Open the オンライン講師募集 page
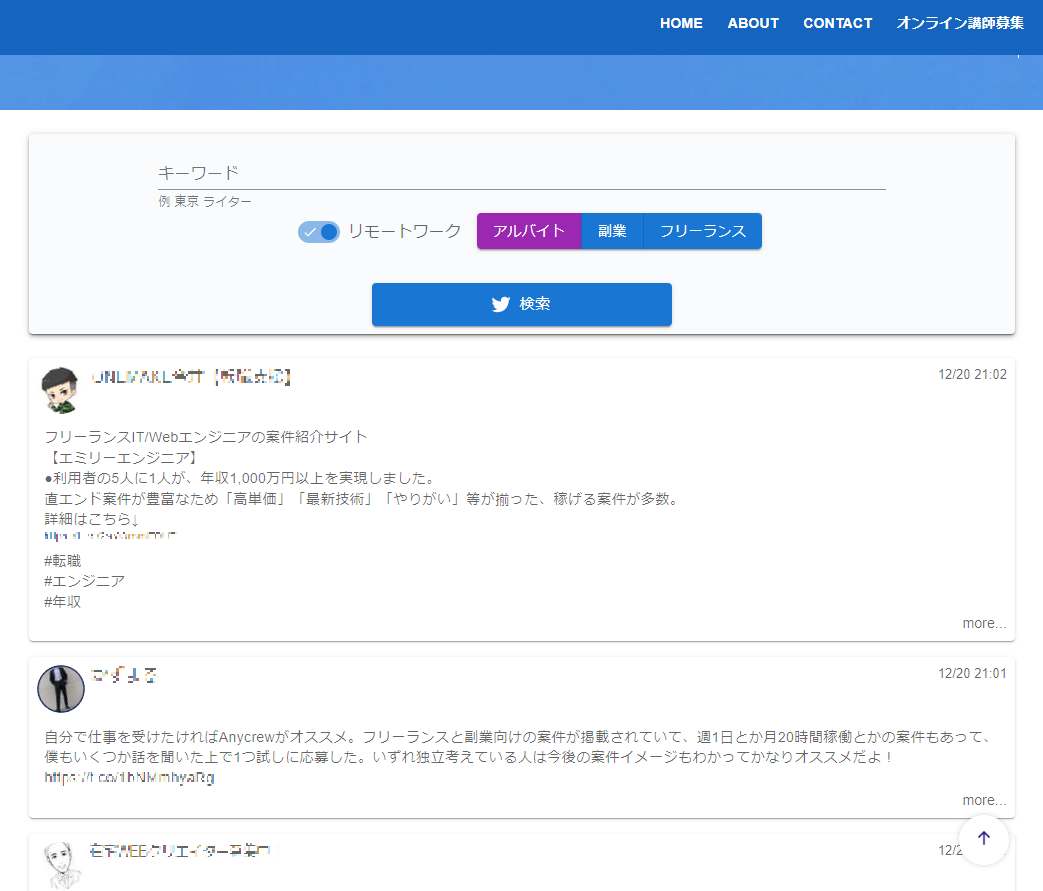The width and height of the screenshot is (1043, 891). 961,23
